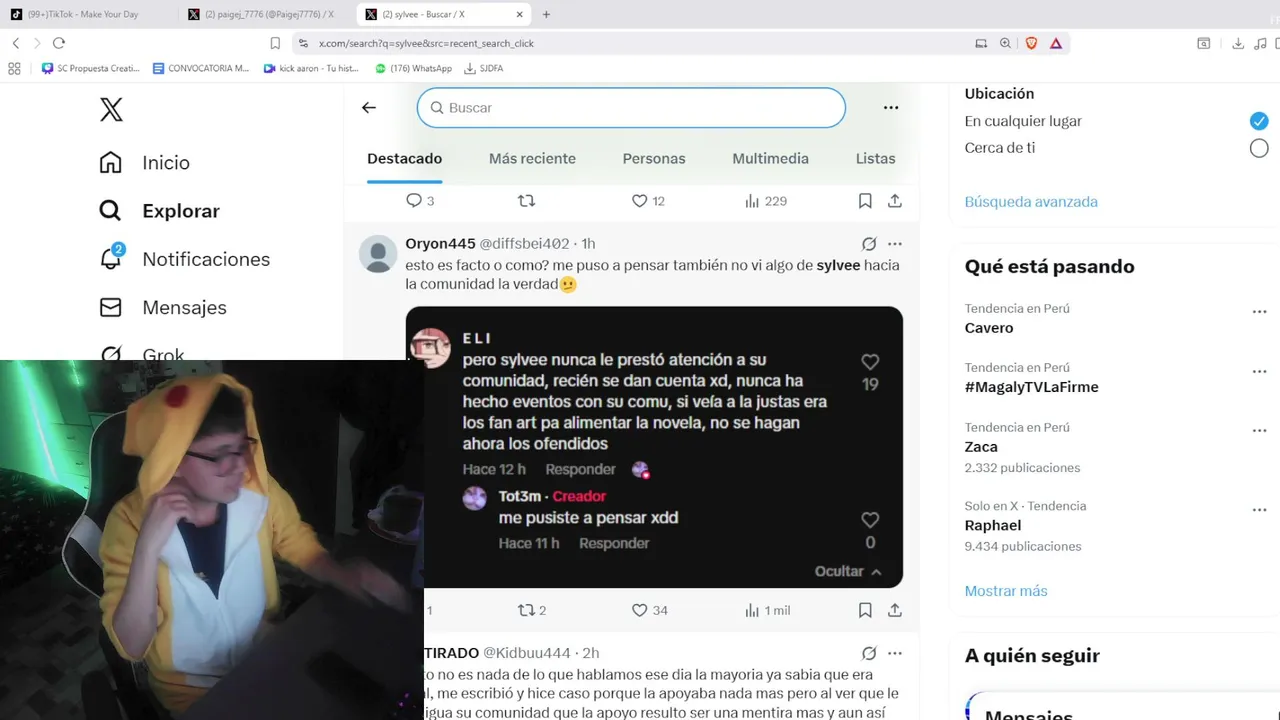This screenshot has height=720, width=1280.
Task: Click the notifications bell icon
Action: (111, 258)
